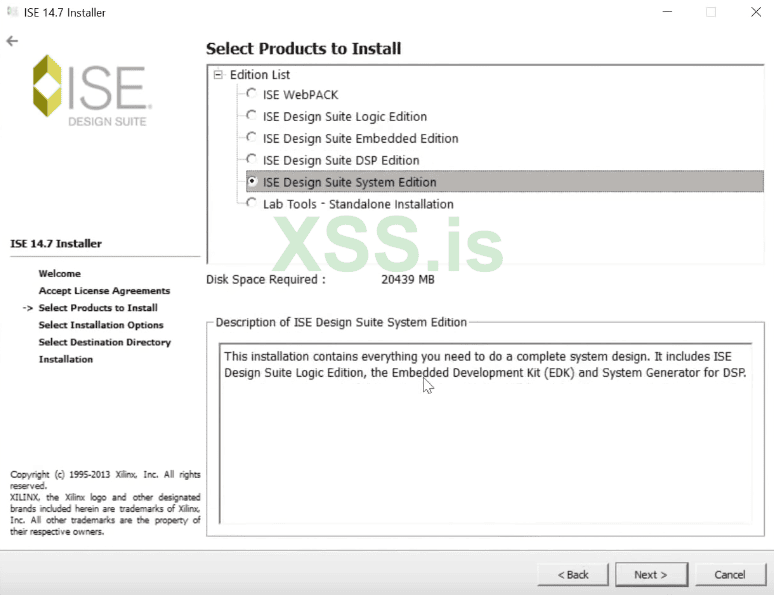Click the ISE Design Suite logo
774x595 pixels.
click(x=92, y=91)
